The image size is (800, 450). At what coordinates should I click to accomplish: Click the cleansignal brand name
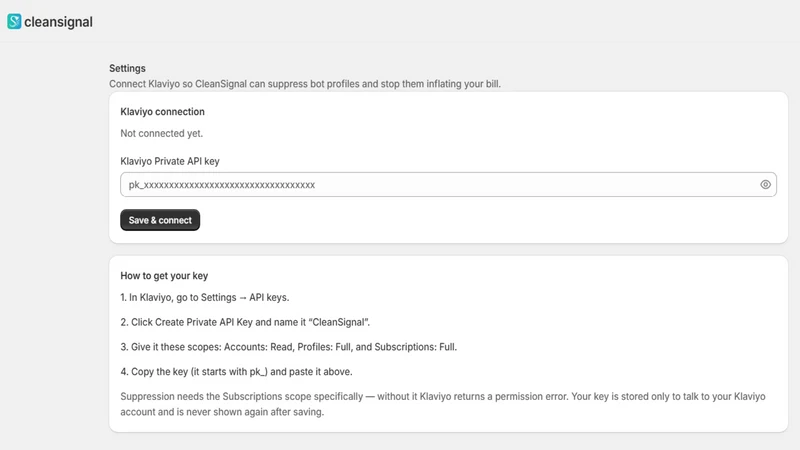58,22
